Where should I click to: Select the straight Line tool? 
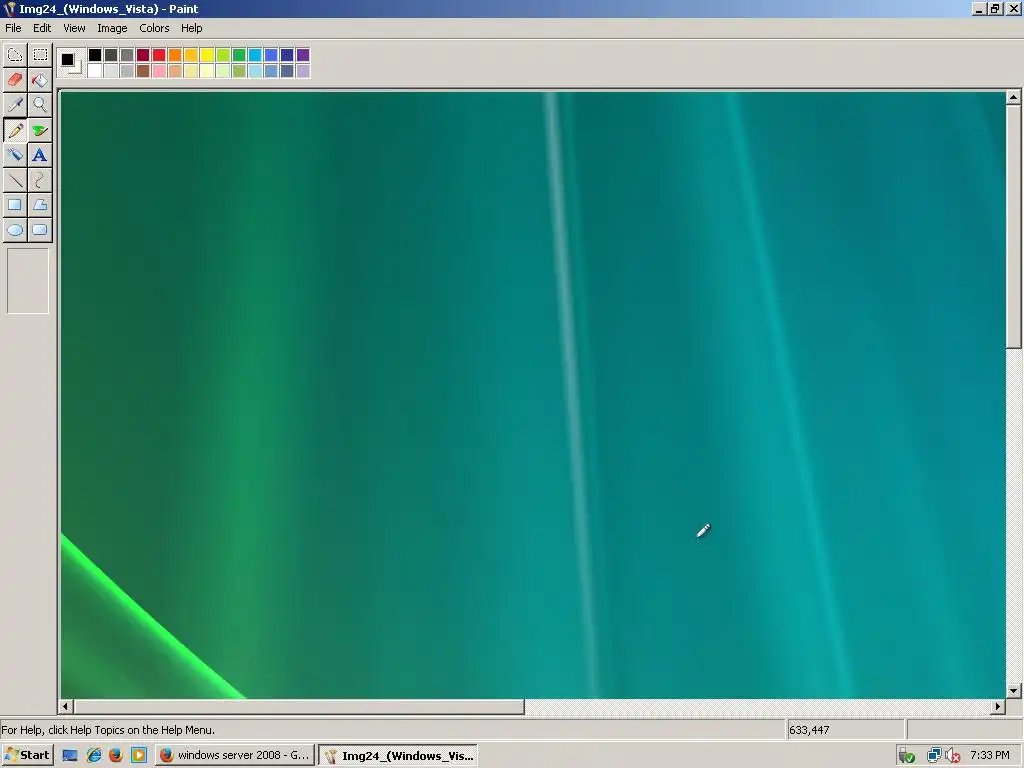click(15, 180)
